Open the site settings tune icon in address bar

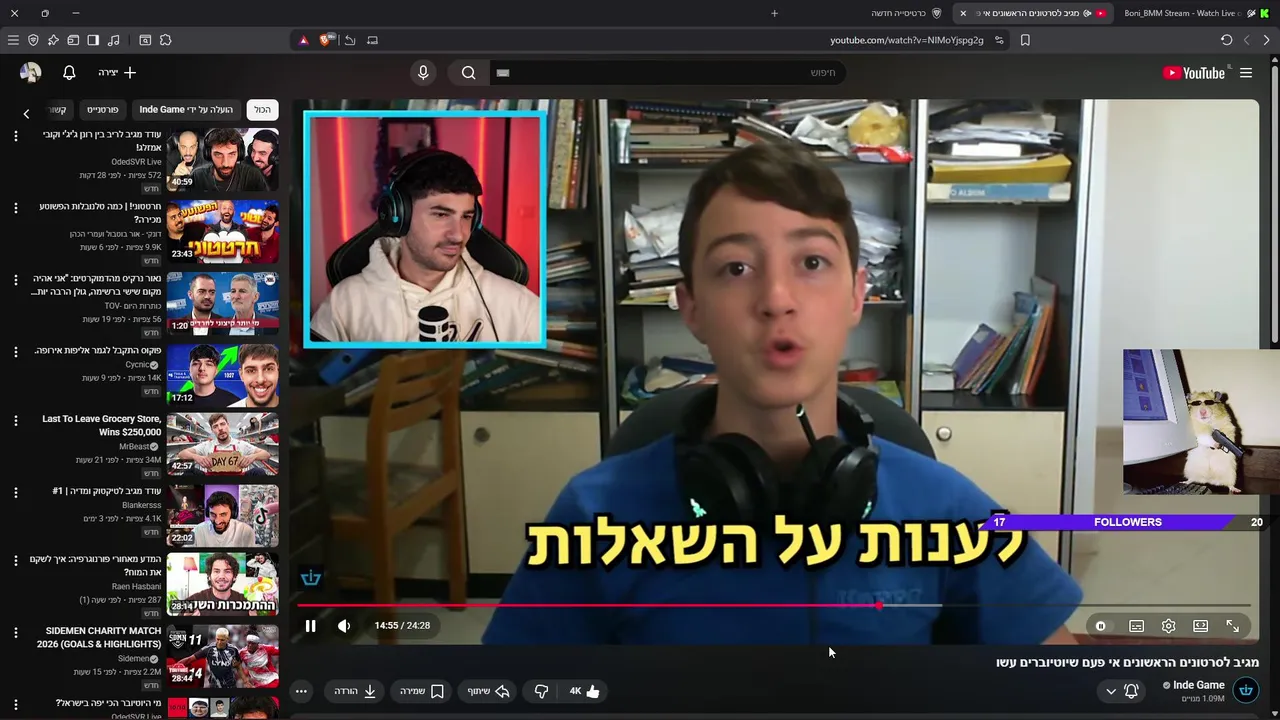coord(999,40)
